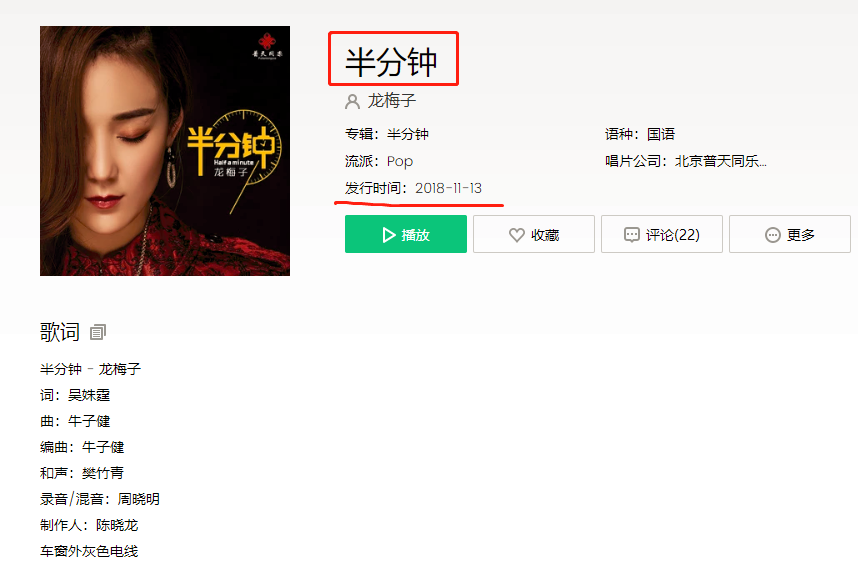858x563 pixels.
Task: Open the 评论(22) comments button
Action: pos(662,234)
